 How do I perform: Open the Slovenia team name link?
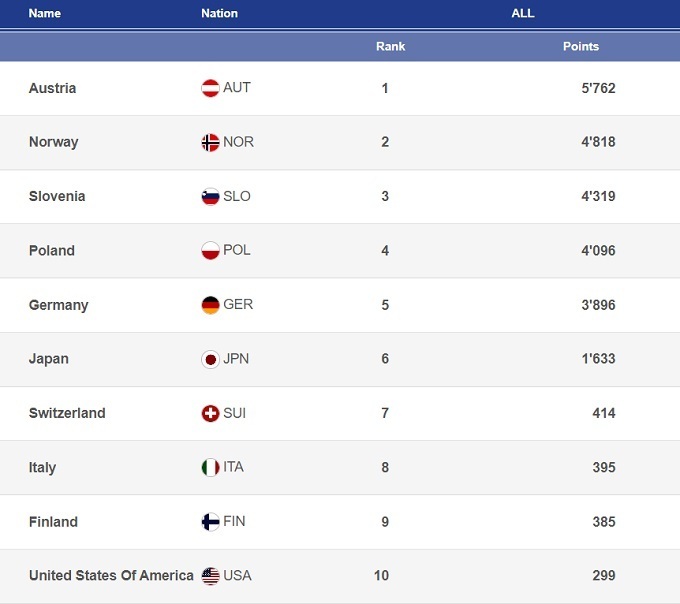[x=57, y=196]
